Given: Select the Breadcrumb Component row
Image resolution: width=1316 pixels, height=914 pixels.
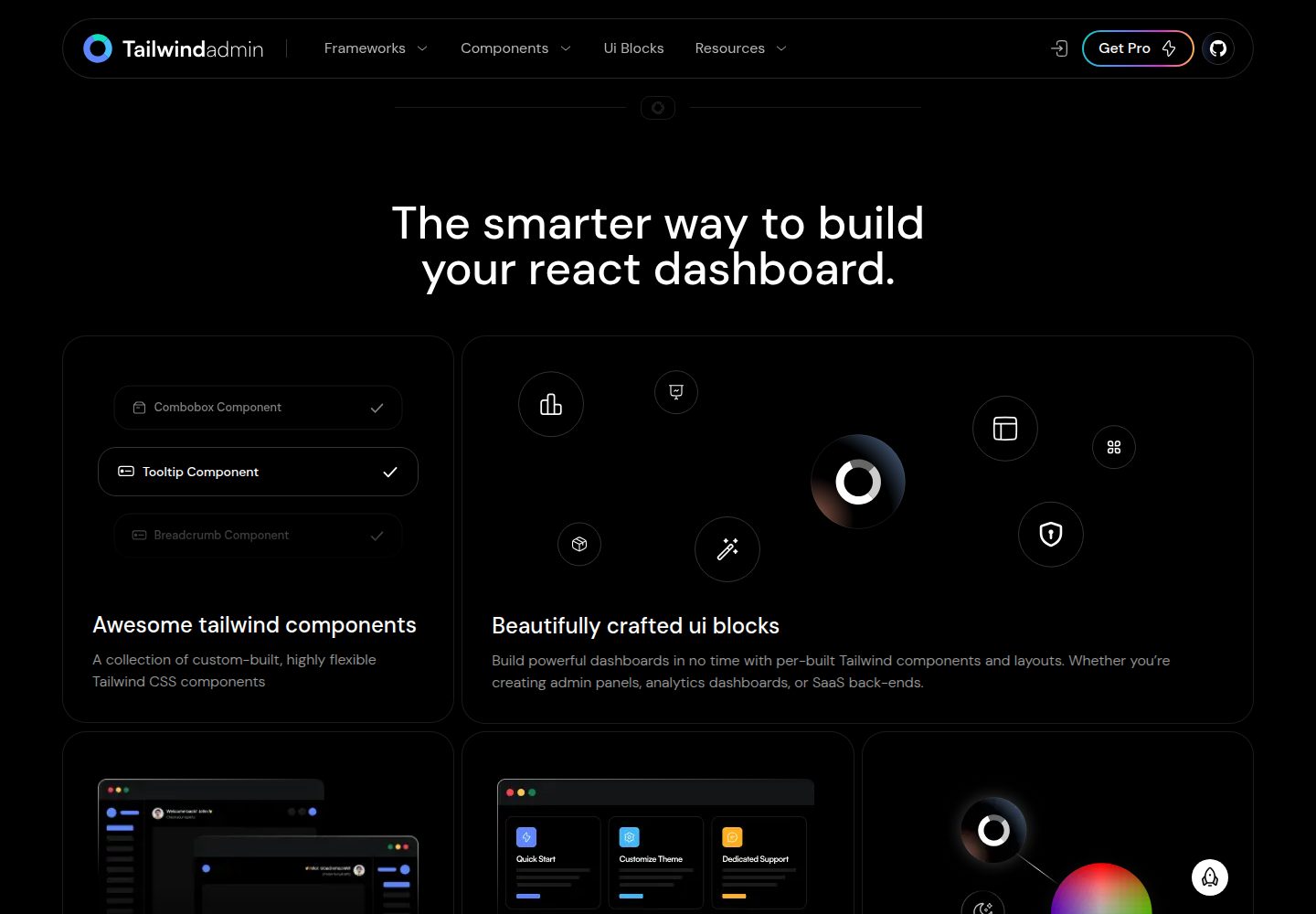Looking at the screenshot, I should tap(258, 536).
